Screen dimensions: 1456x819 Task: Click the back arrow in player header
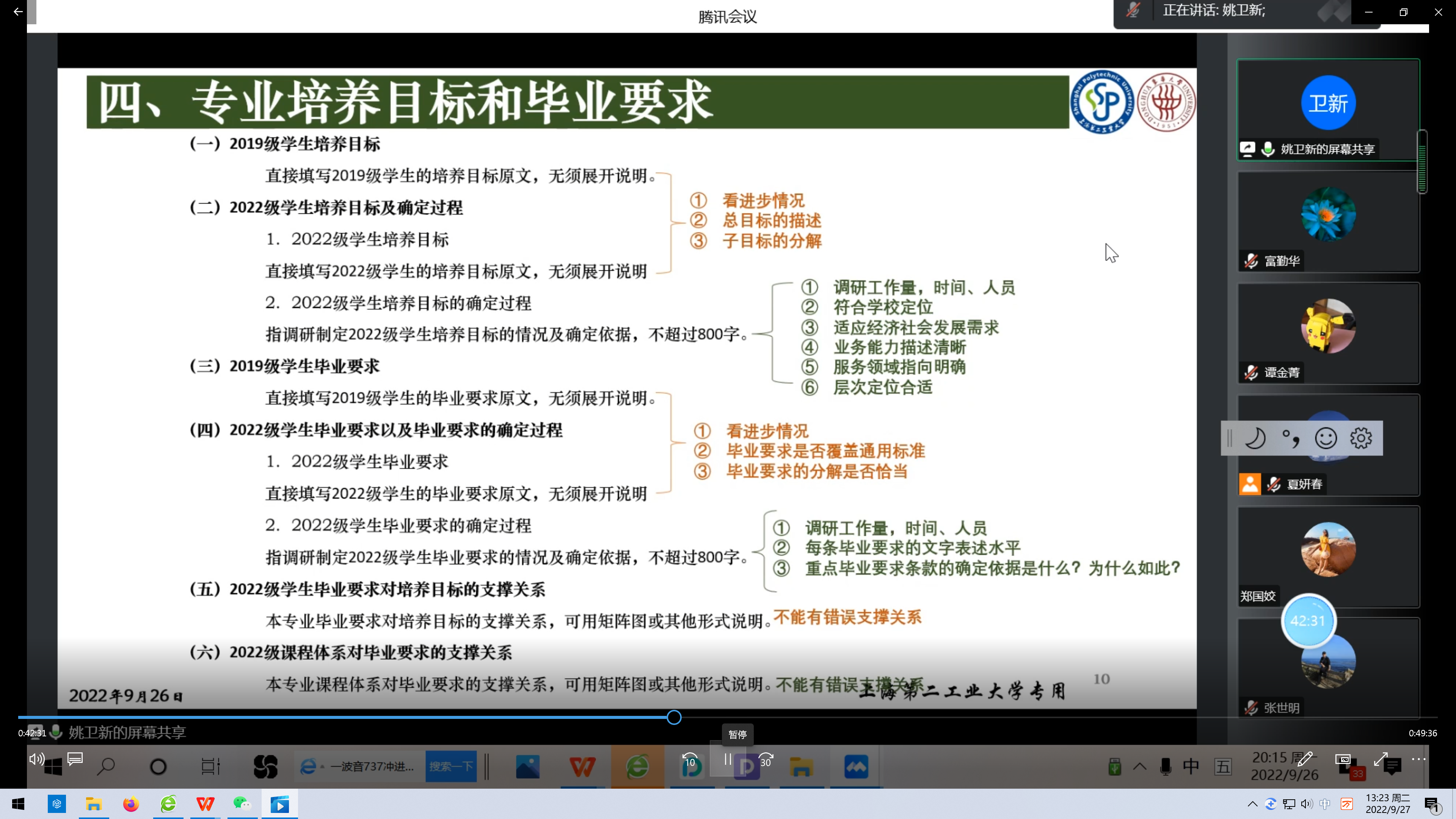17,11
